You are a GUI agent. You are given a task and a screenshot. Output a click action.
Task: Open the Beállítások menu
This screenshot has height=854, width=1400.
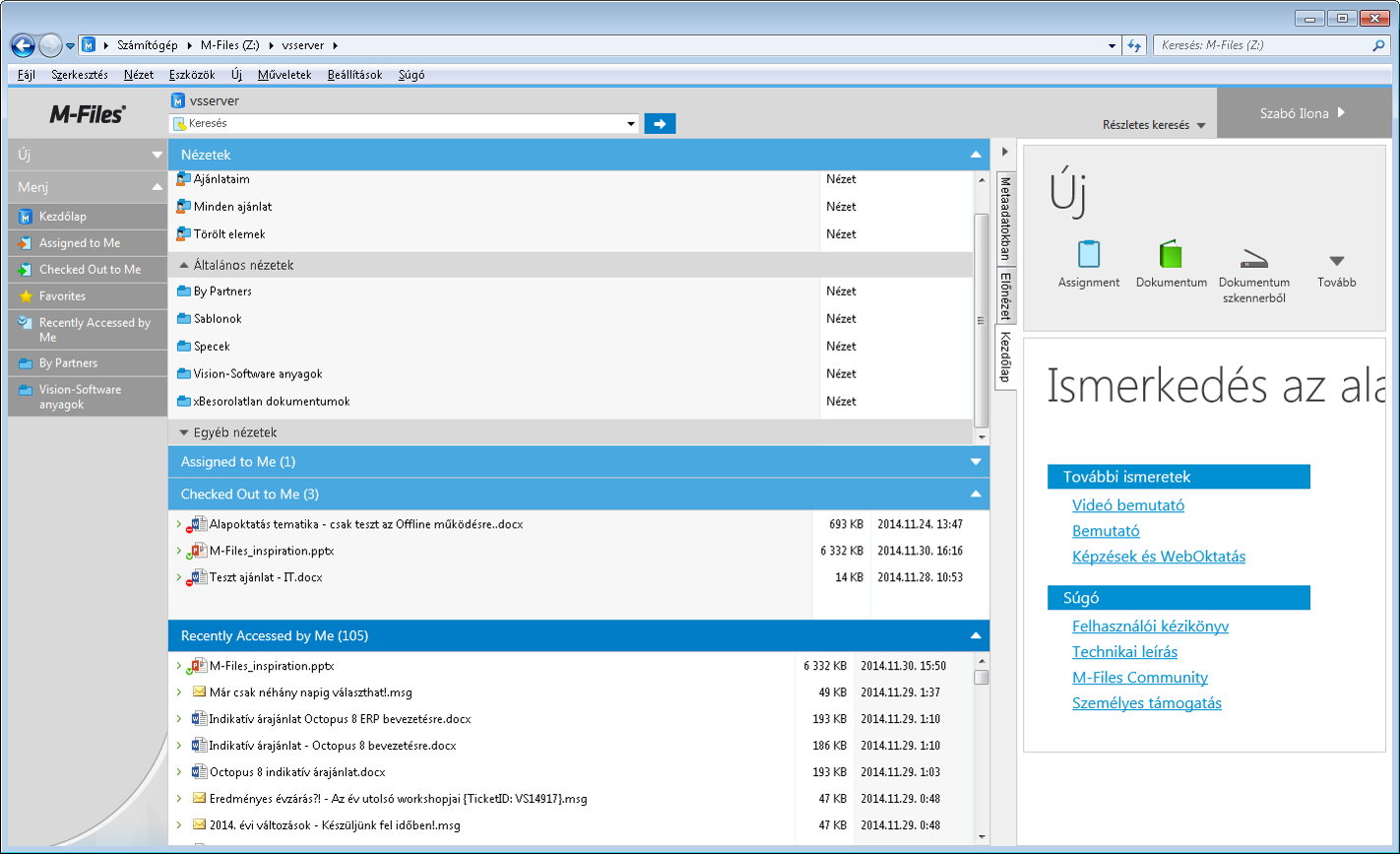coord(355,75)
